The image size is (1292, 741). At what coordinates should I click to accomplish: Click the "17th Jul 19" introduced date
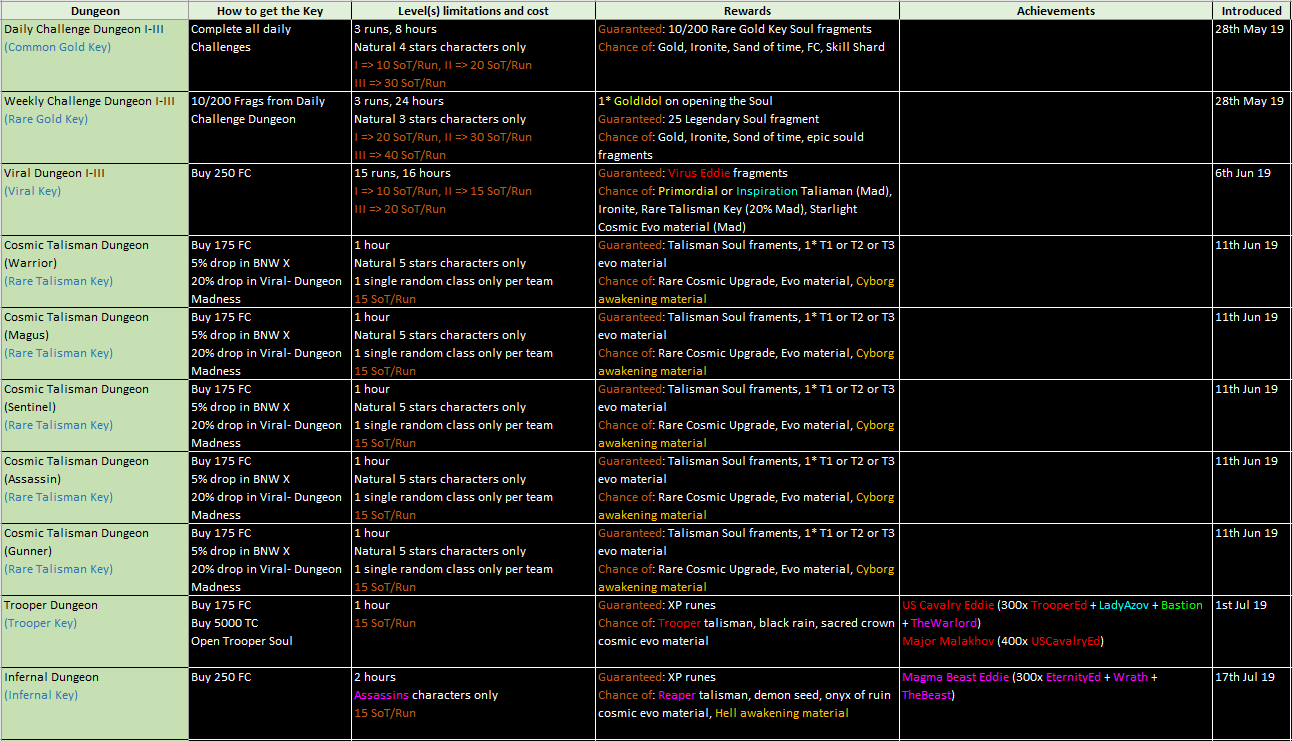[1245, 677]
